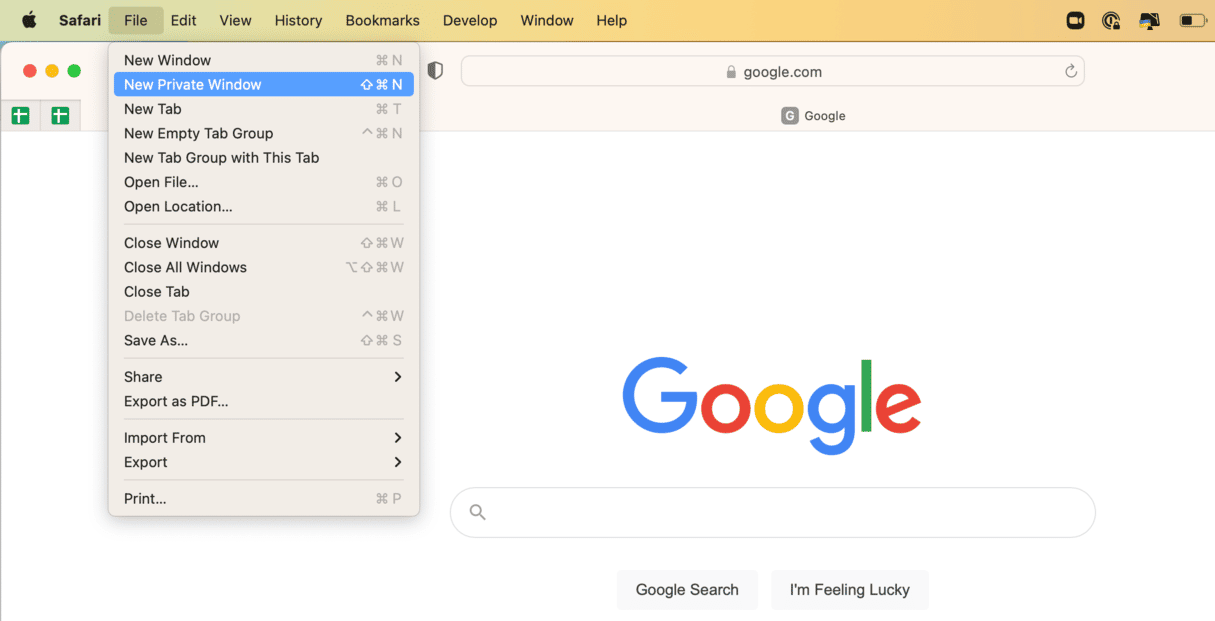Check the battery status icon
The width and height of the screenshot is (1215, 621).
[1193, 20]
